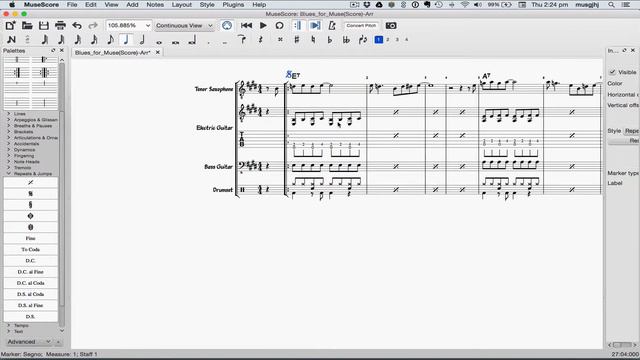Toggle the Visible checkbox in Inspector

tap(612, 72)
